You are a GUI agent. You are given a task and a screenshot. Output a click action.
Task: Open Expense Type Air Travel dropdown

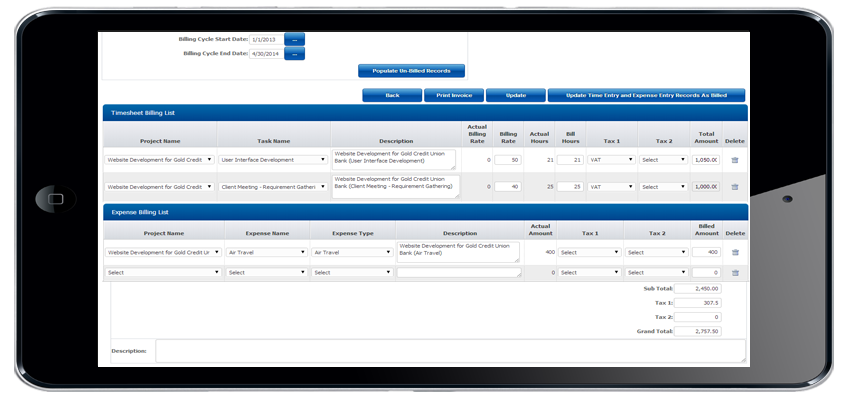pyautogui.click(x=352, y=252)
